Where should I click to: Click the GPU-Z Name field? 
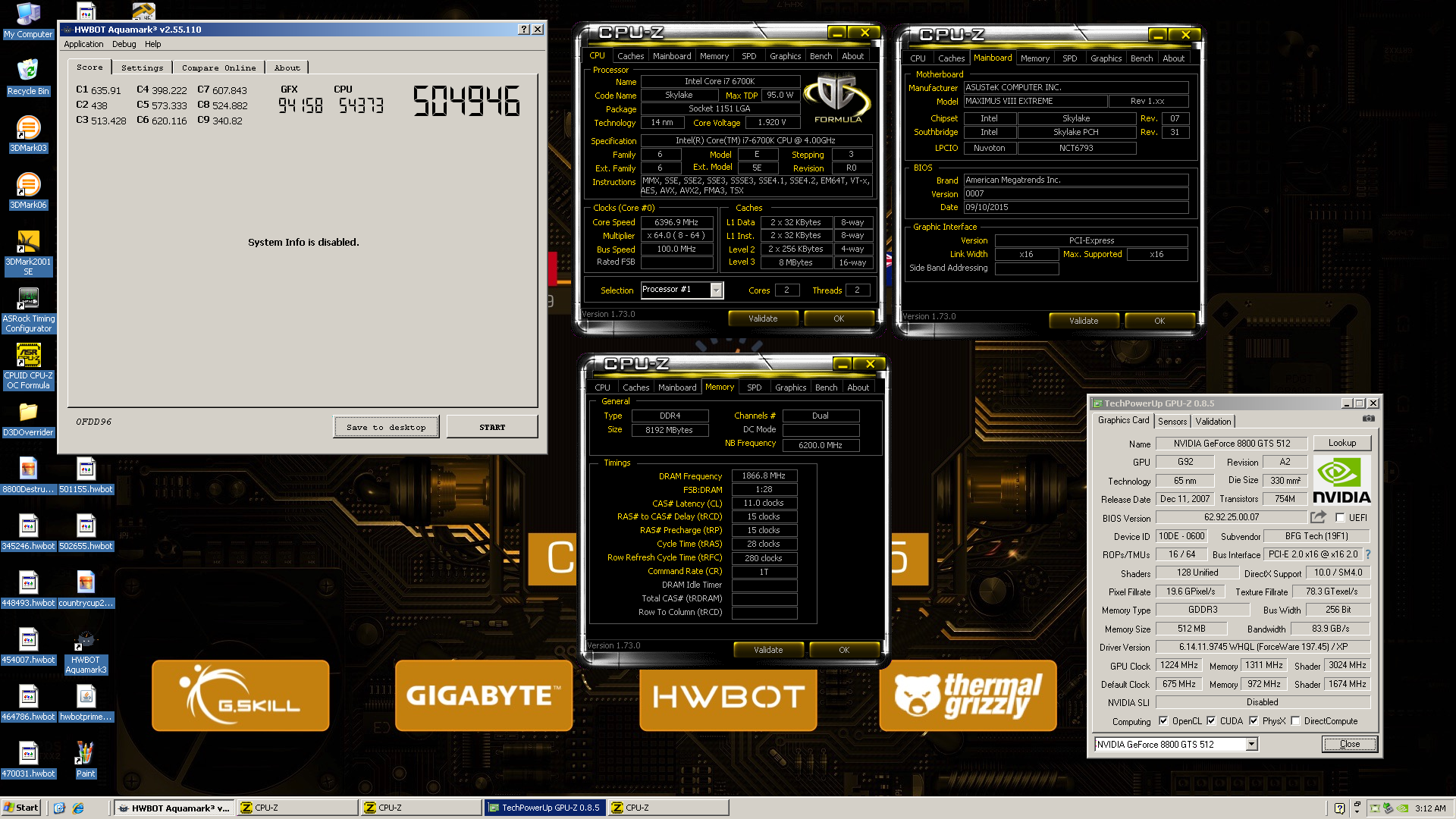[1232, 444]
